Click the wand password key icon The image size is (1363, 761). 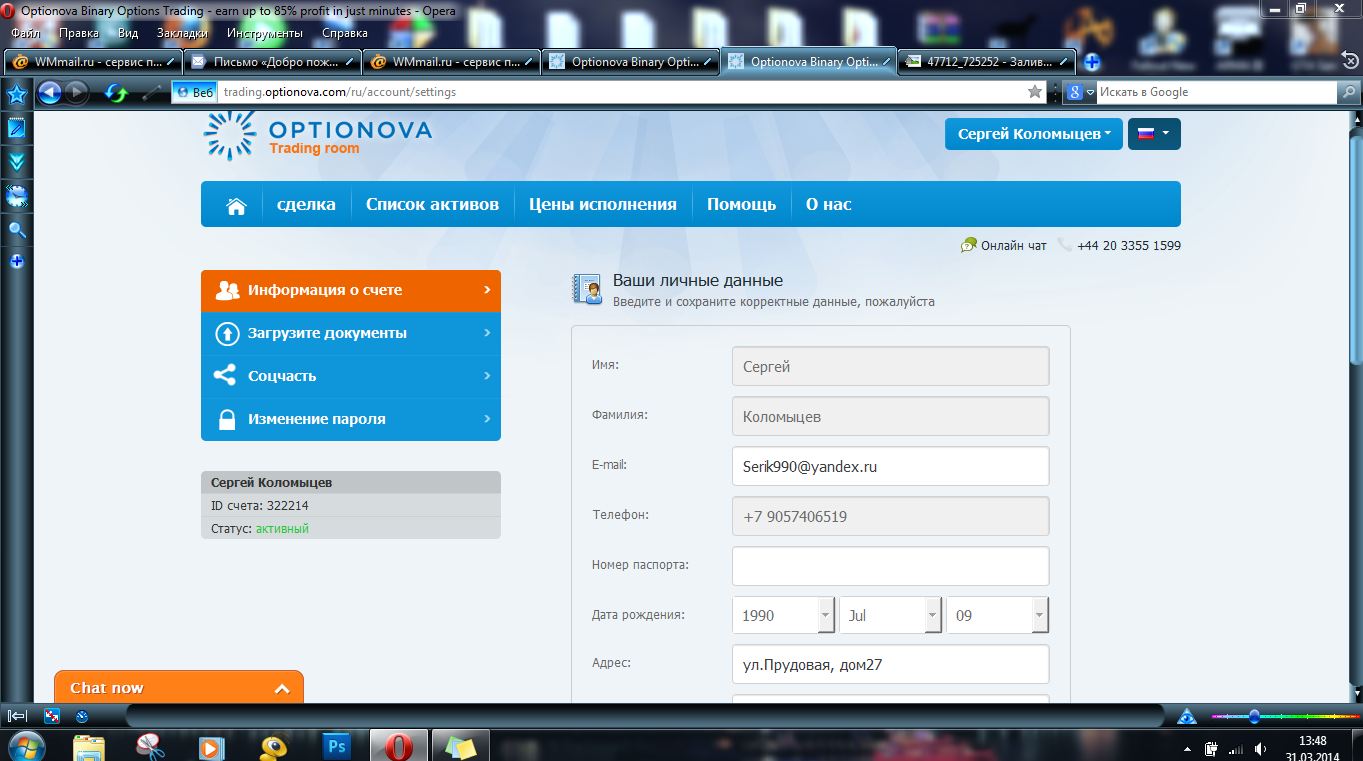tap(152, 93)
